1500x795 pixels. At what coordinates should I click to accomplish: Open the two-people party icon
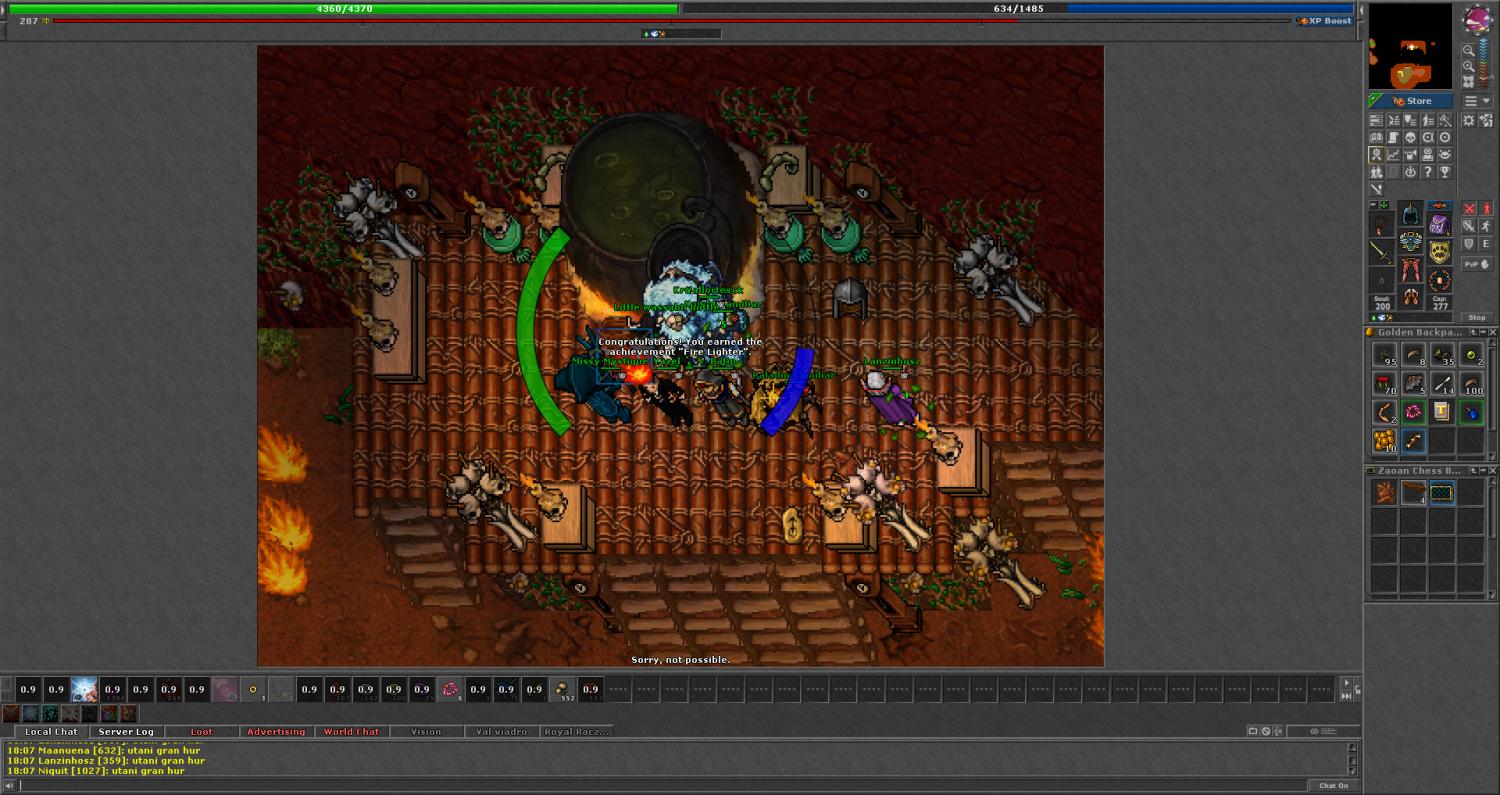(1376, 172)
